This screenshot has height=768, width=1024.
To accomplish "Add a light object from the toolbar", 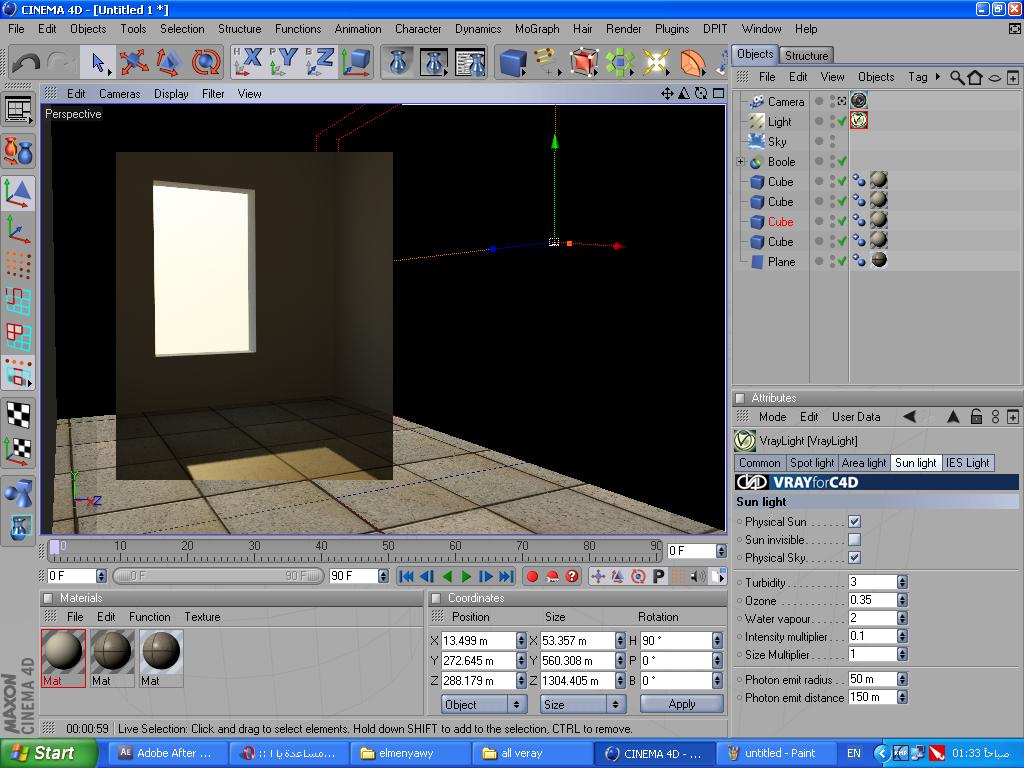I will [x=655, y=63].
